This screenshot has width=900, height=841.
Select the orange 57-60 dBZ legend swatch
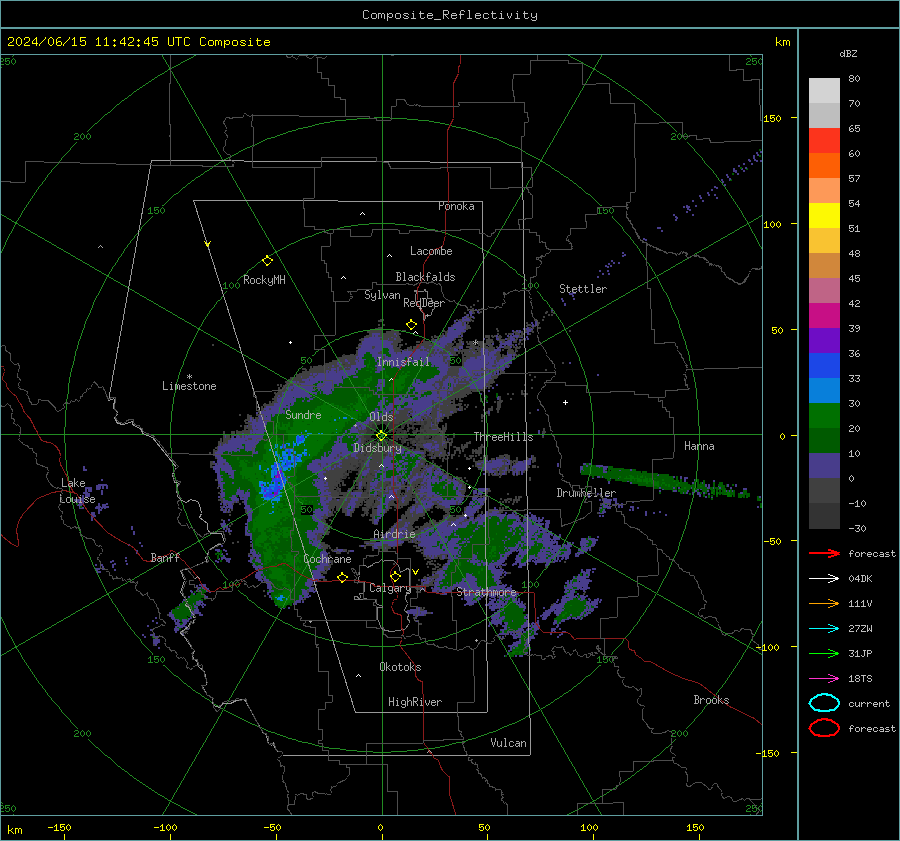coord(824,166)
